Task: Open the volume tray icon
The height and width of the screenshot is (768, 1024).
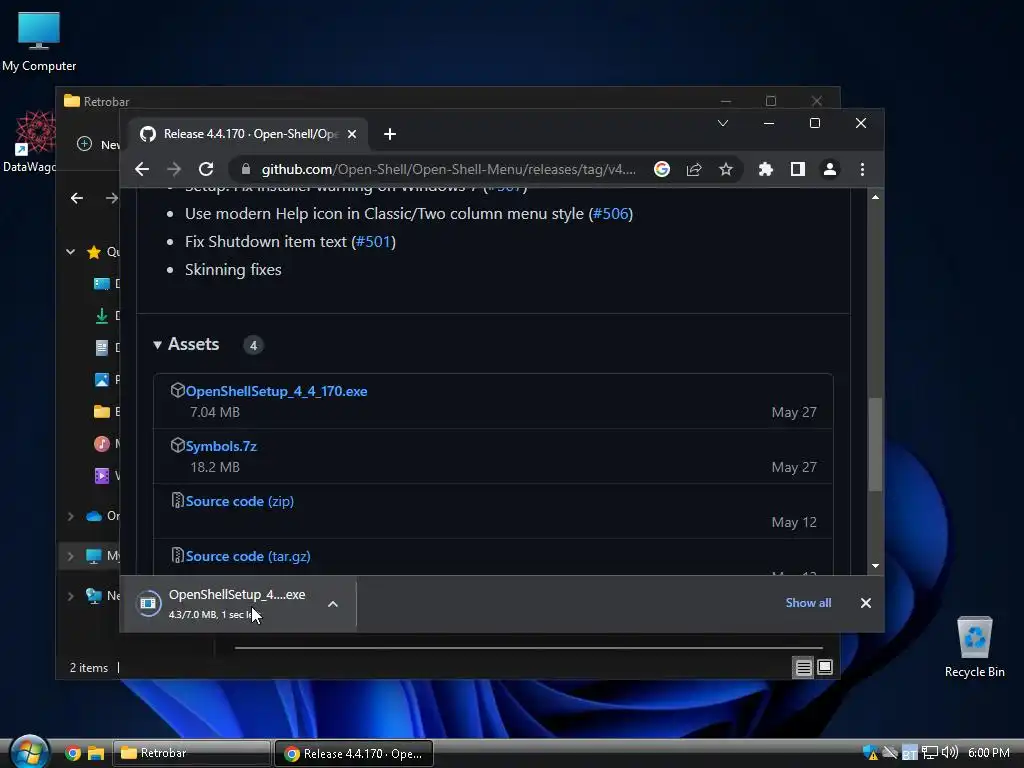Action: (x=950, y=753)
